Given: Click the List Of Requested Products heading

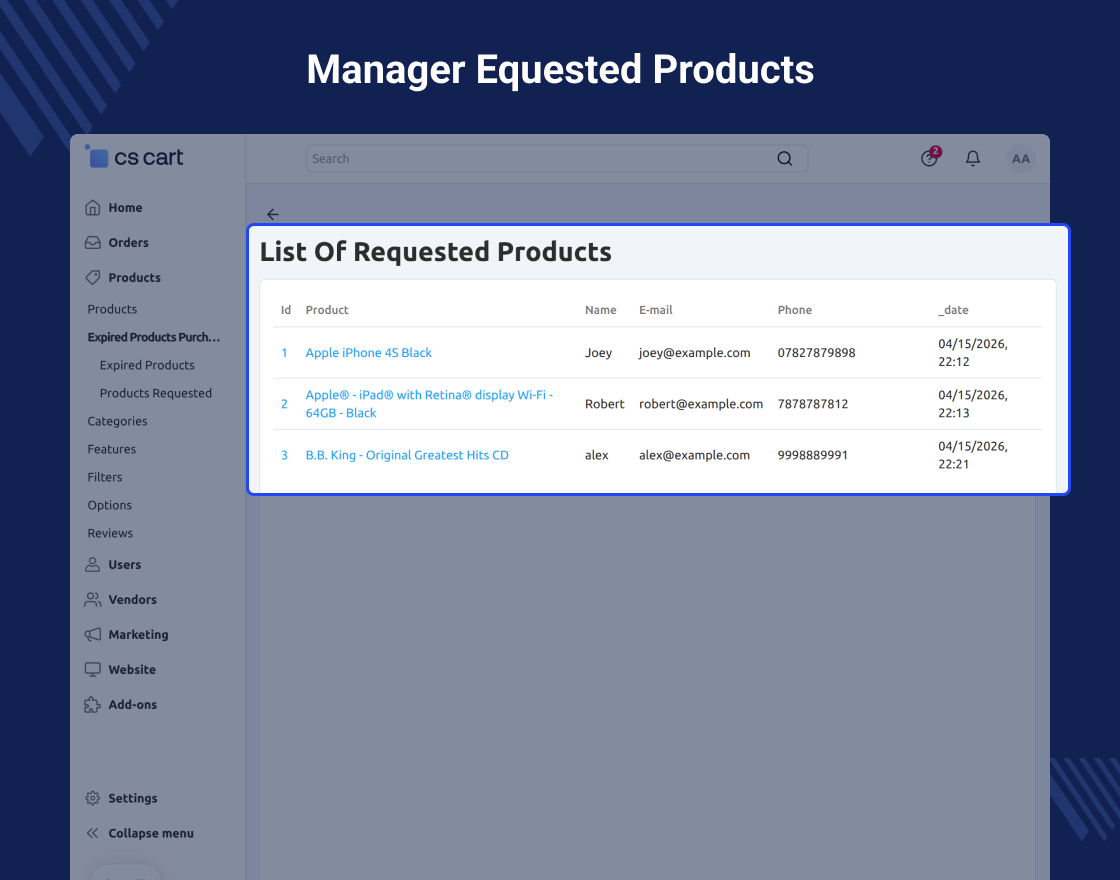Looking at the screenshot, I should [436, 251].
